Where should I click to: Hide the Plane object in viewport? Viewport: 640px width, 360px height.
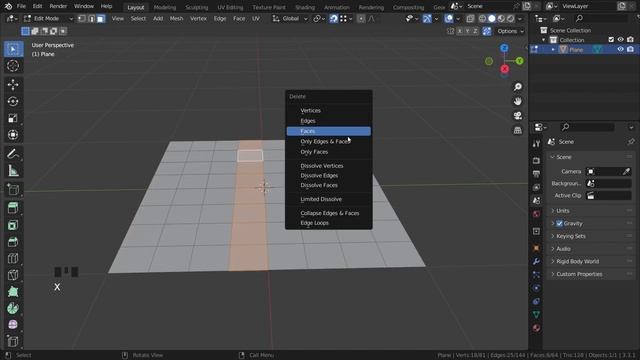pos(620,49)
